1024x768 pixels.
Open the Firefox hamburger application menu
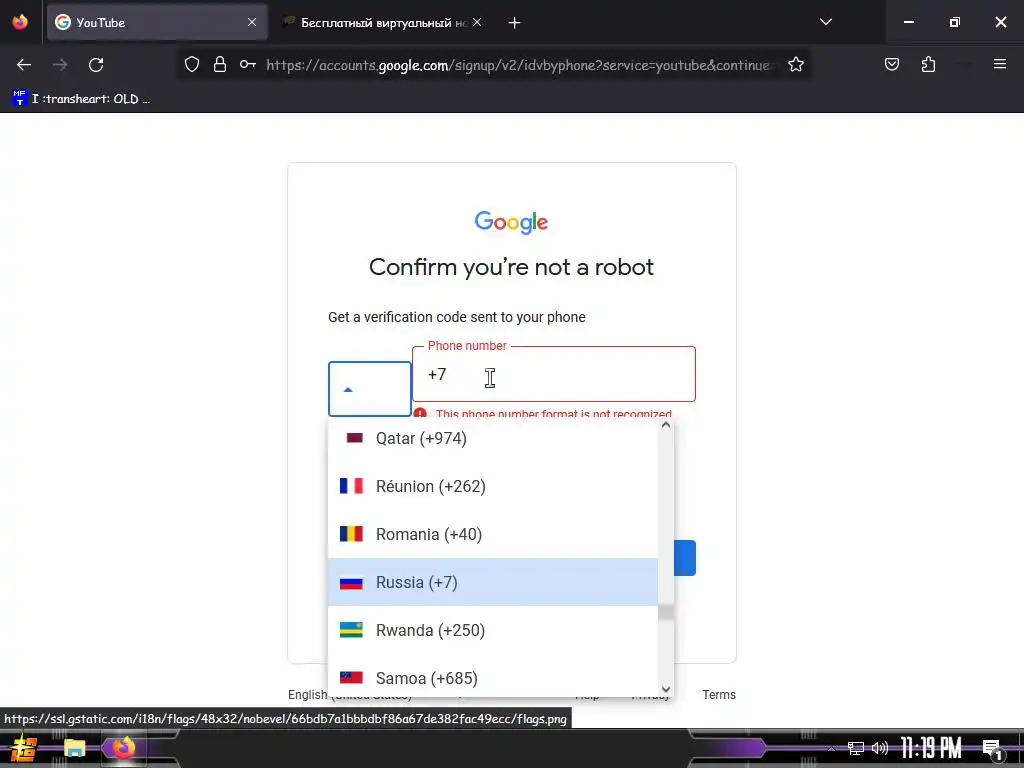1000,64
